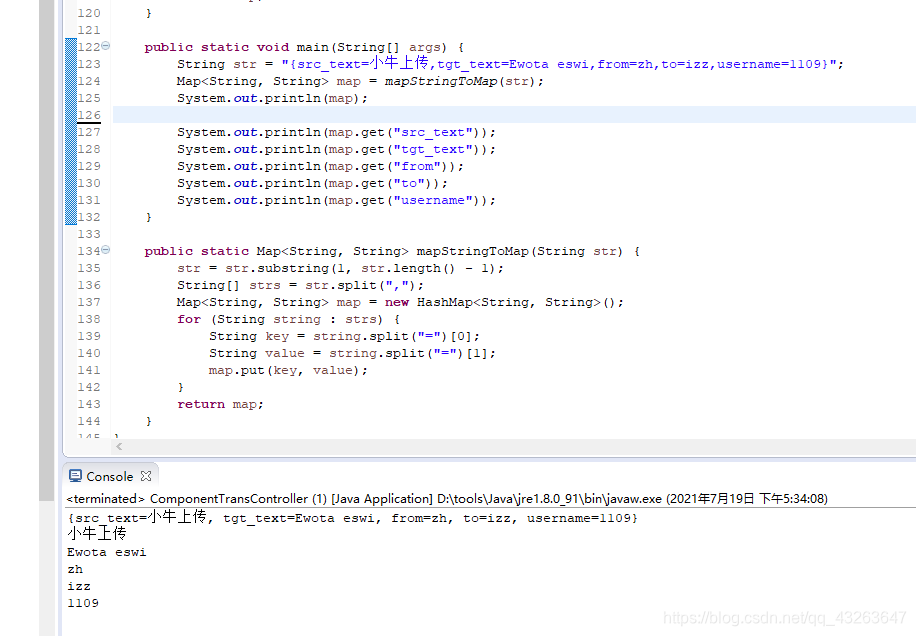Click the Console view icon

pos(75,476)
